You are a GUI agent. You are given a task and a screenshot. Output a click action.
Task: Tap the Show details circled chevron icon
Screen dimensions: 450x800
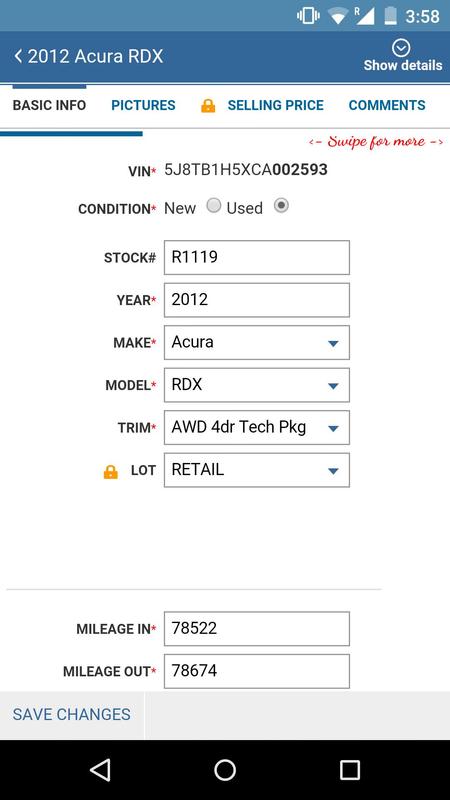401,48
